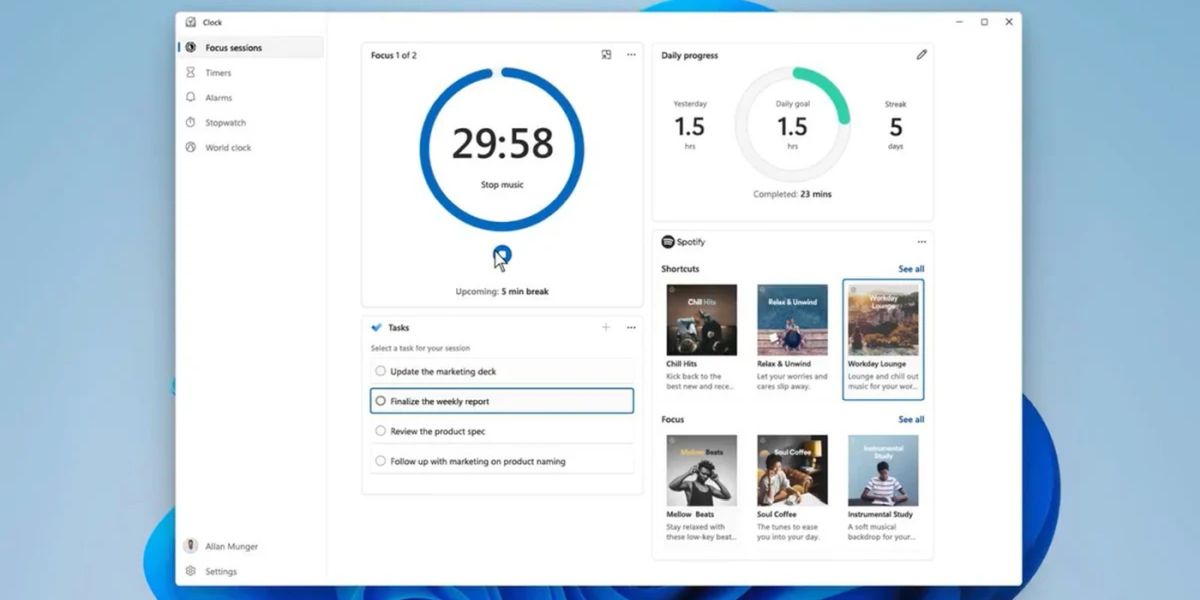Open the compact mode icon on Focus card
Image resolution: width=1200 pixels, height=600 pixels.
pos(606,55)
